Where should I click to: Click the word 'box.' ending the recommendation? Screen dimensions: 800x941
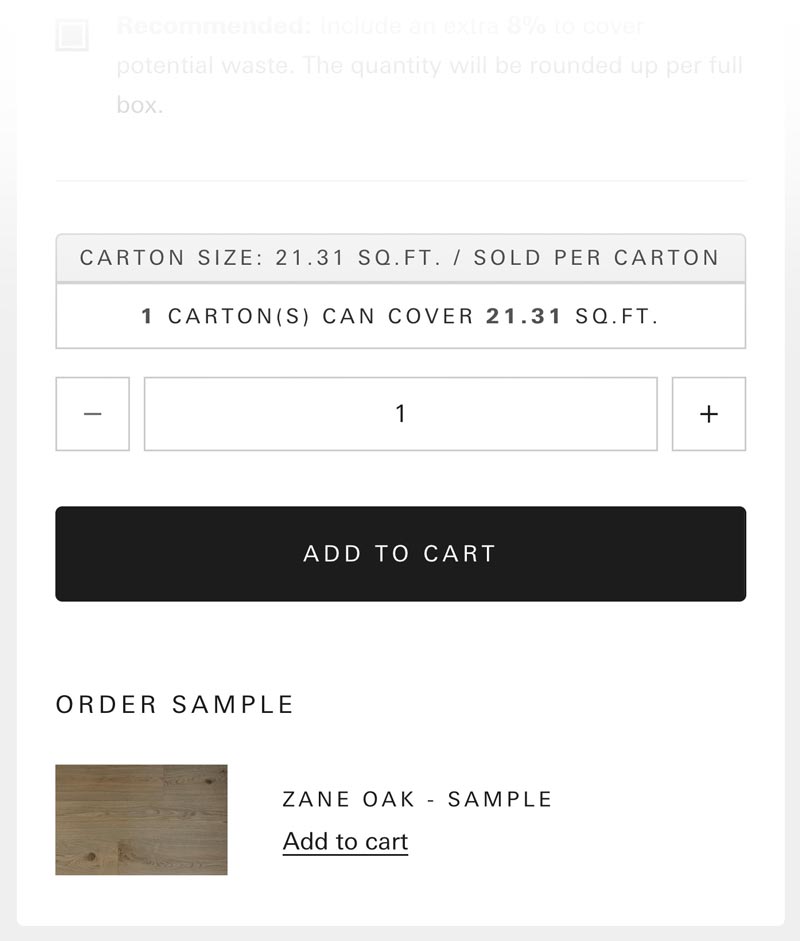coord(139,105)
